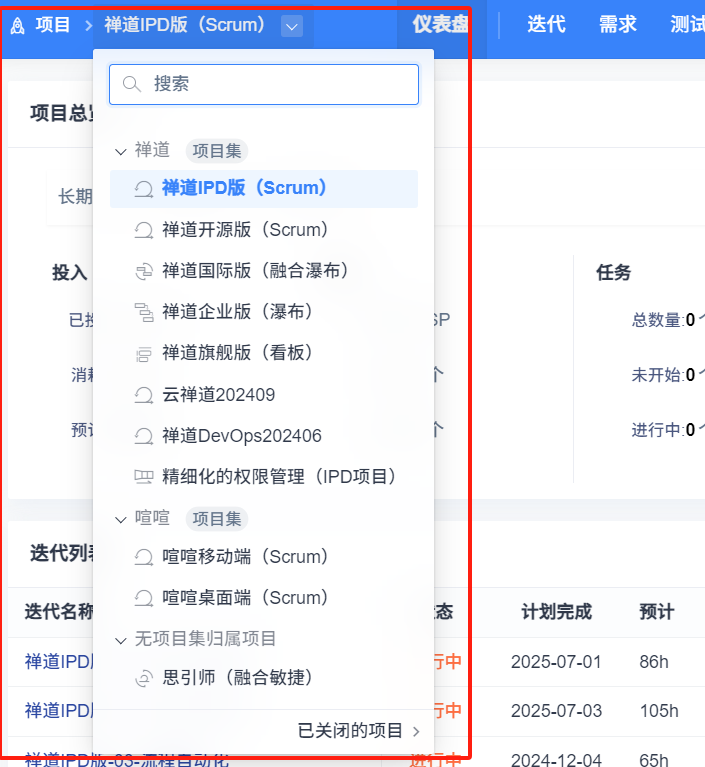The width and height of the screenshot is (705, 767).
Task: Switch to the 仪表盘 tab
Action: pyautogui.click(x=439, y=24)
